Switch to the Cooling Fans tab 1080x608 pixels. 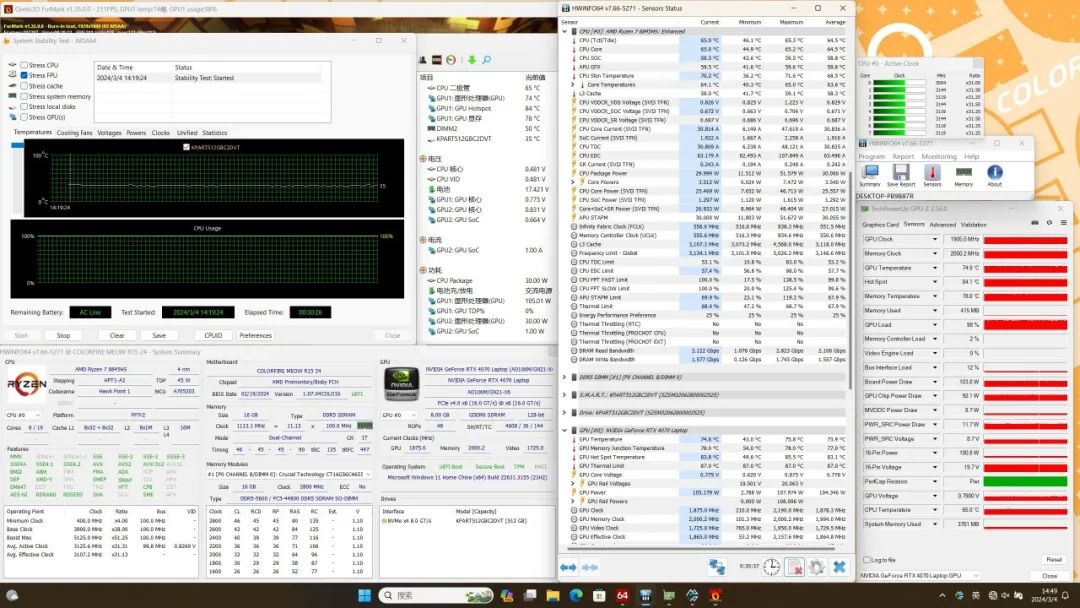75,132
